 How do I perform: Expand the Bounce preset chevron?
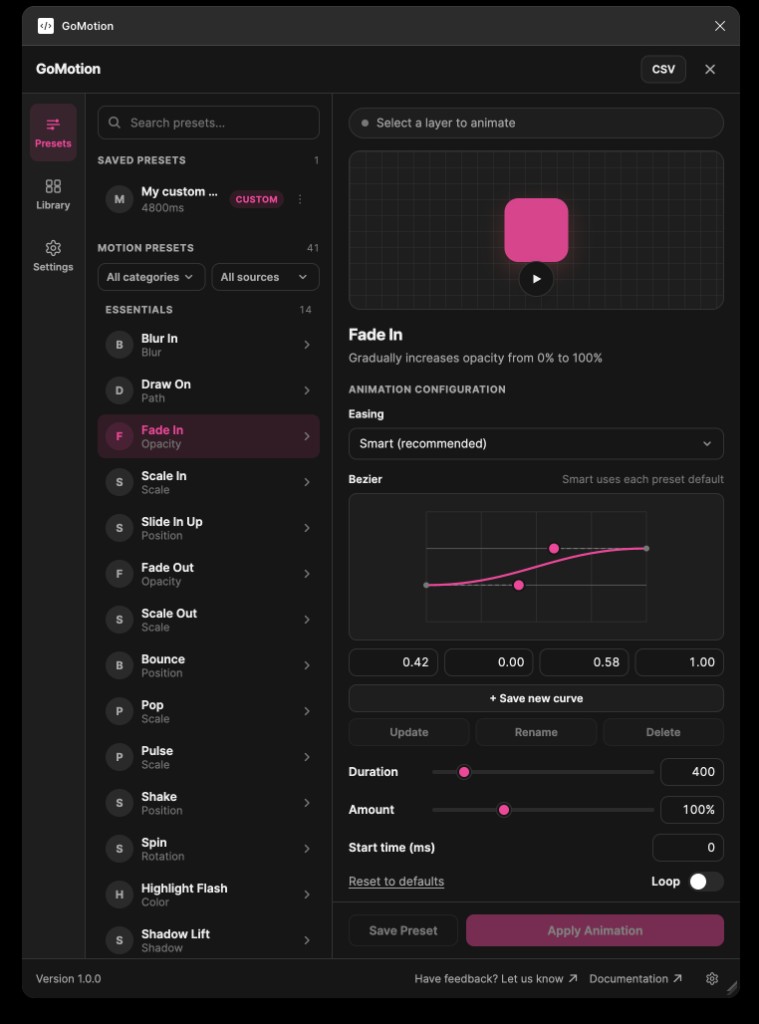tap(307, 665)
